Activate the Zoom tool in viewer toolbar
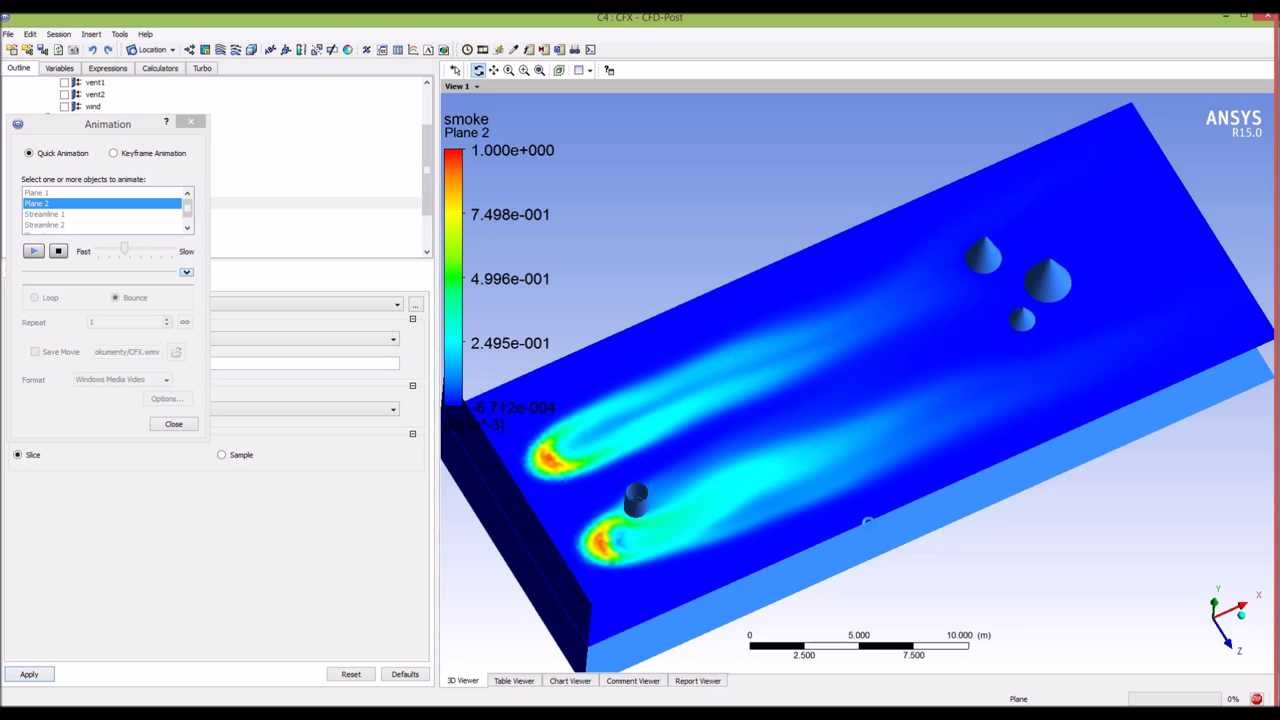1280x720 pixels. (x=509, y=70)
